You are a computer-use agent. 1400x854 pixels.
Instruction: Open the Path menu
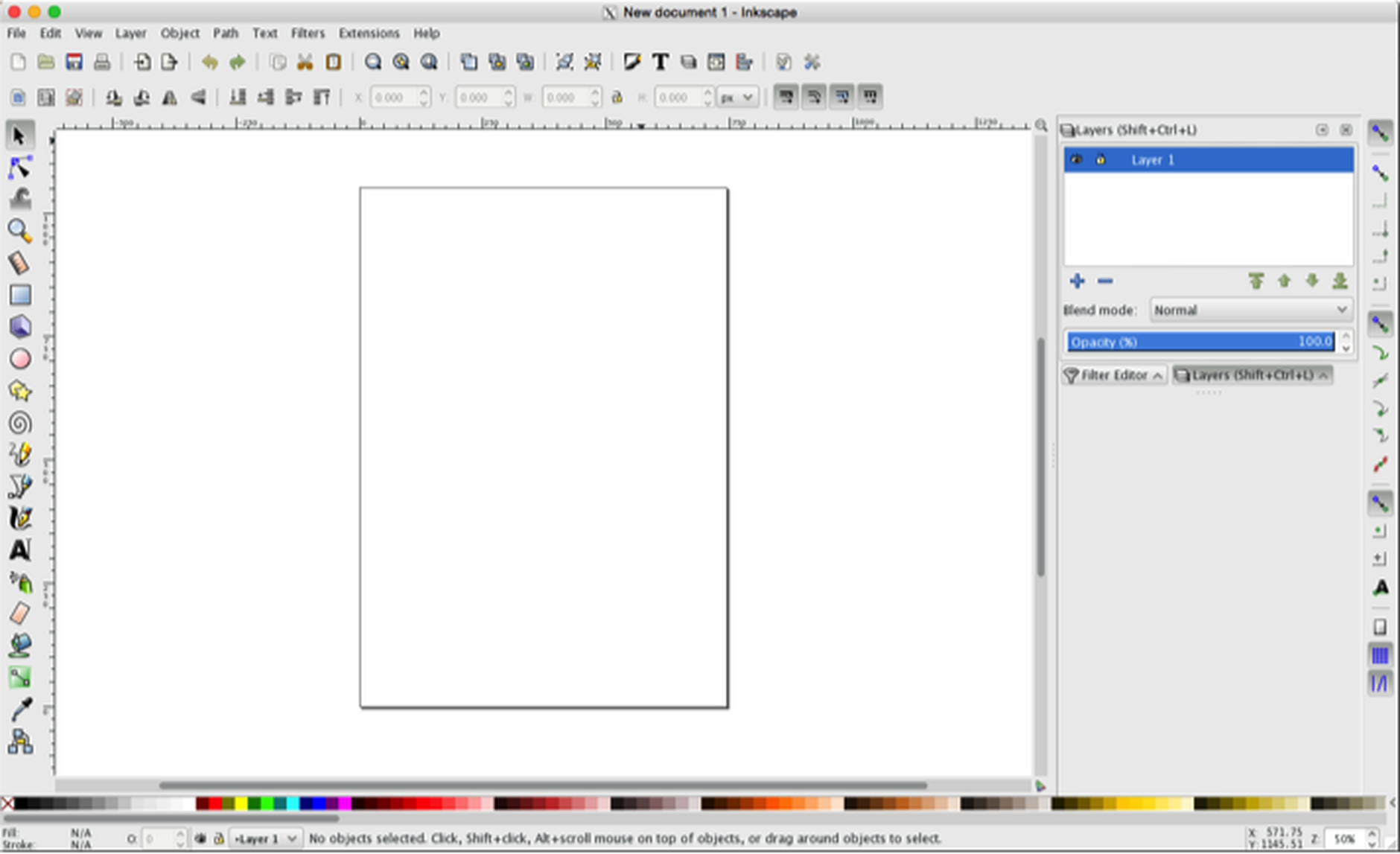click(226, 33)
